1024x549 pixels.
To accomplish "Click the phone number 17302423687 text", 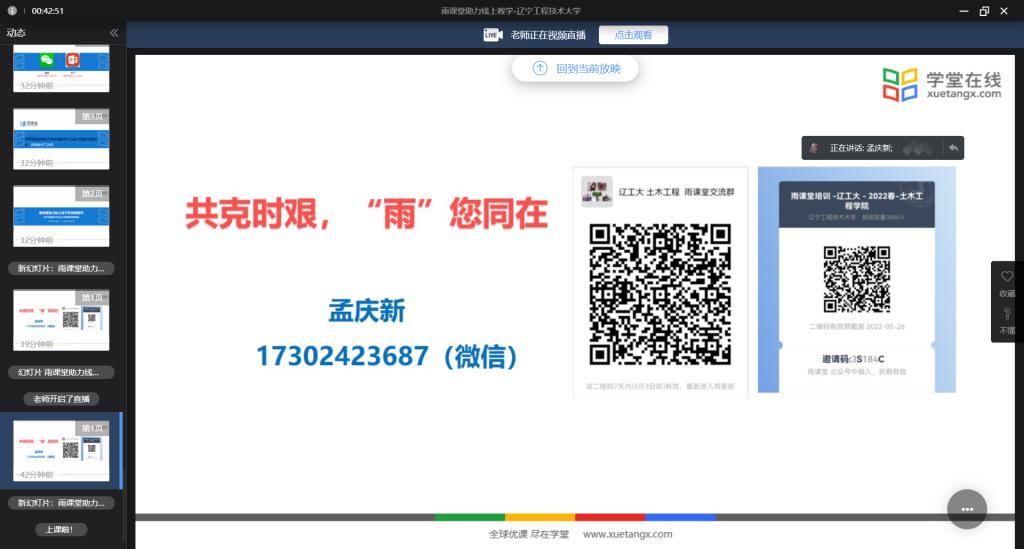I will pyautogui.click(x=342, y=356).
